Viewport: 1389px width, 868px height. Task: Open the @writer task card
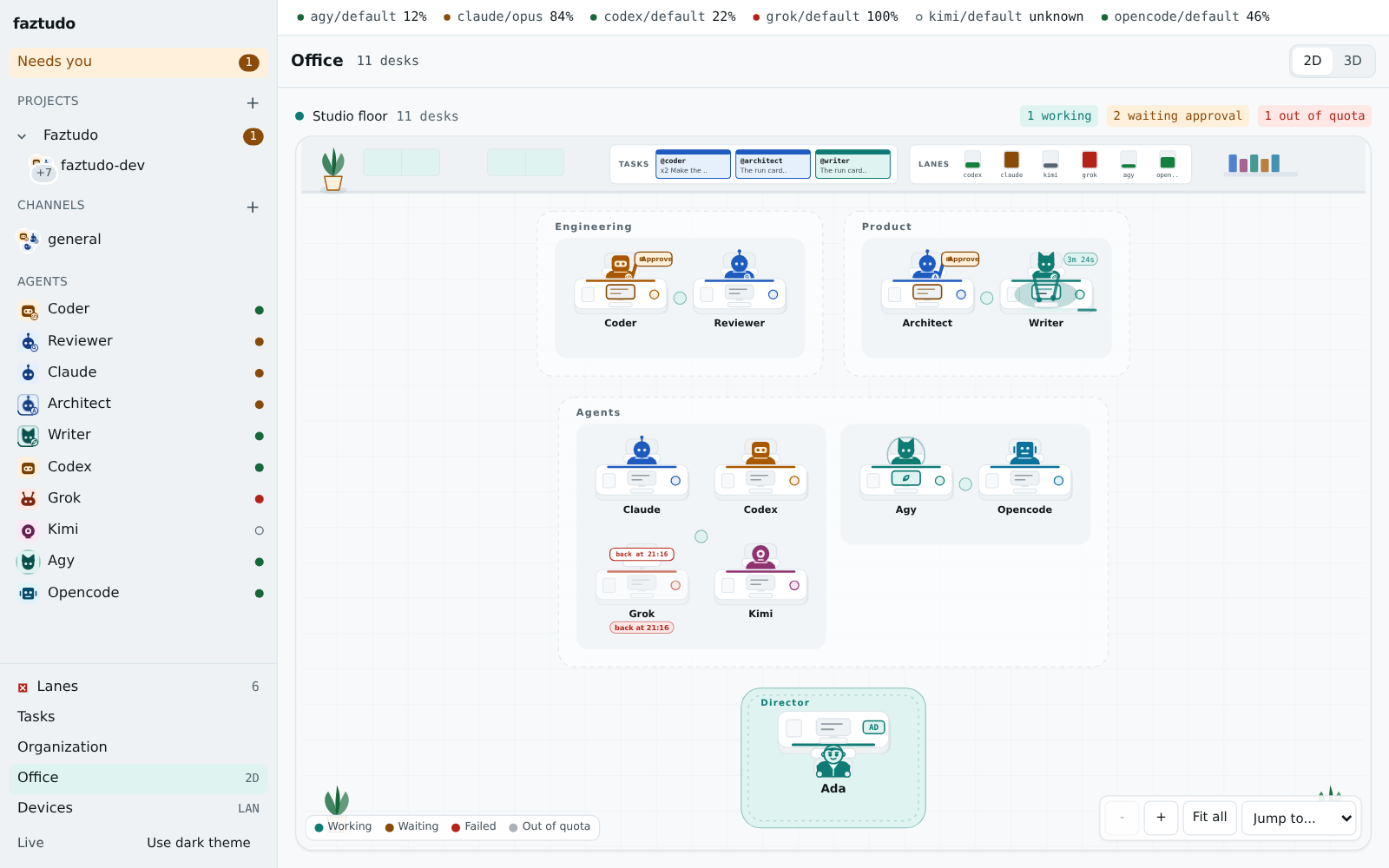[x=852, y=165]
